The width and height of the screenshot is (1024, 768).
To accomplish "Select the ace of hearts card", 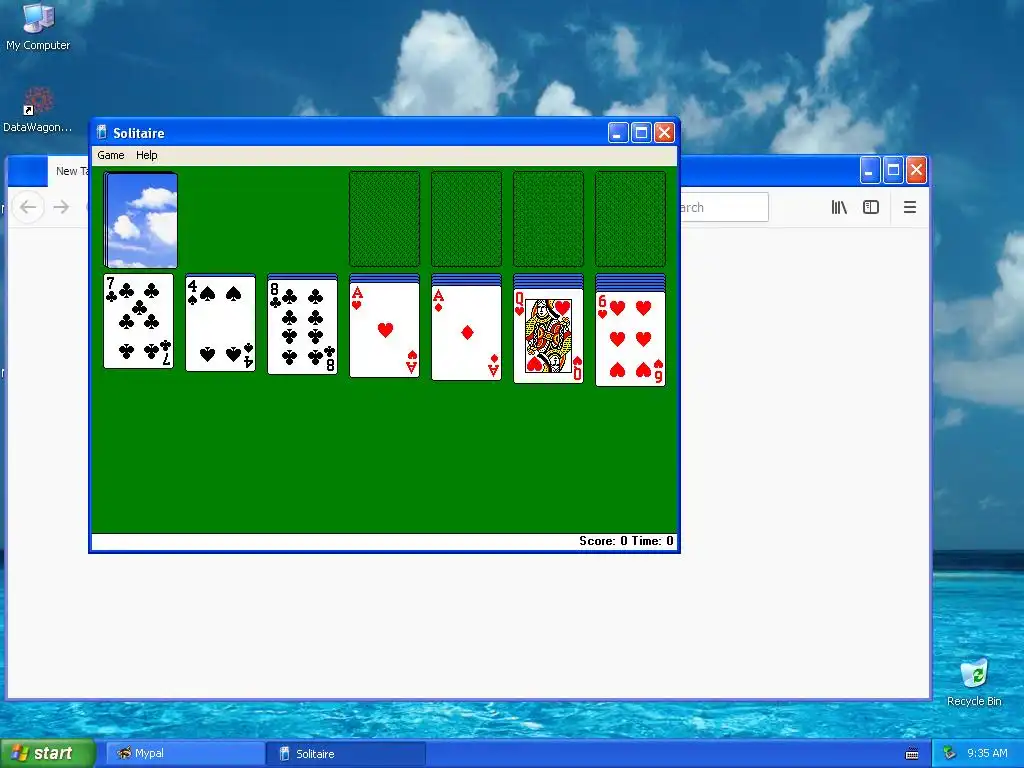I will pyautogui.click(x=385, y=330).
